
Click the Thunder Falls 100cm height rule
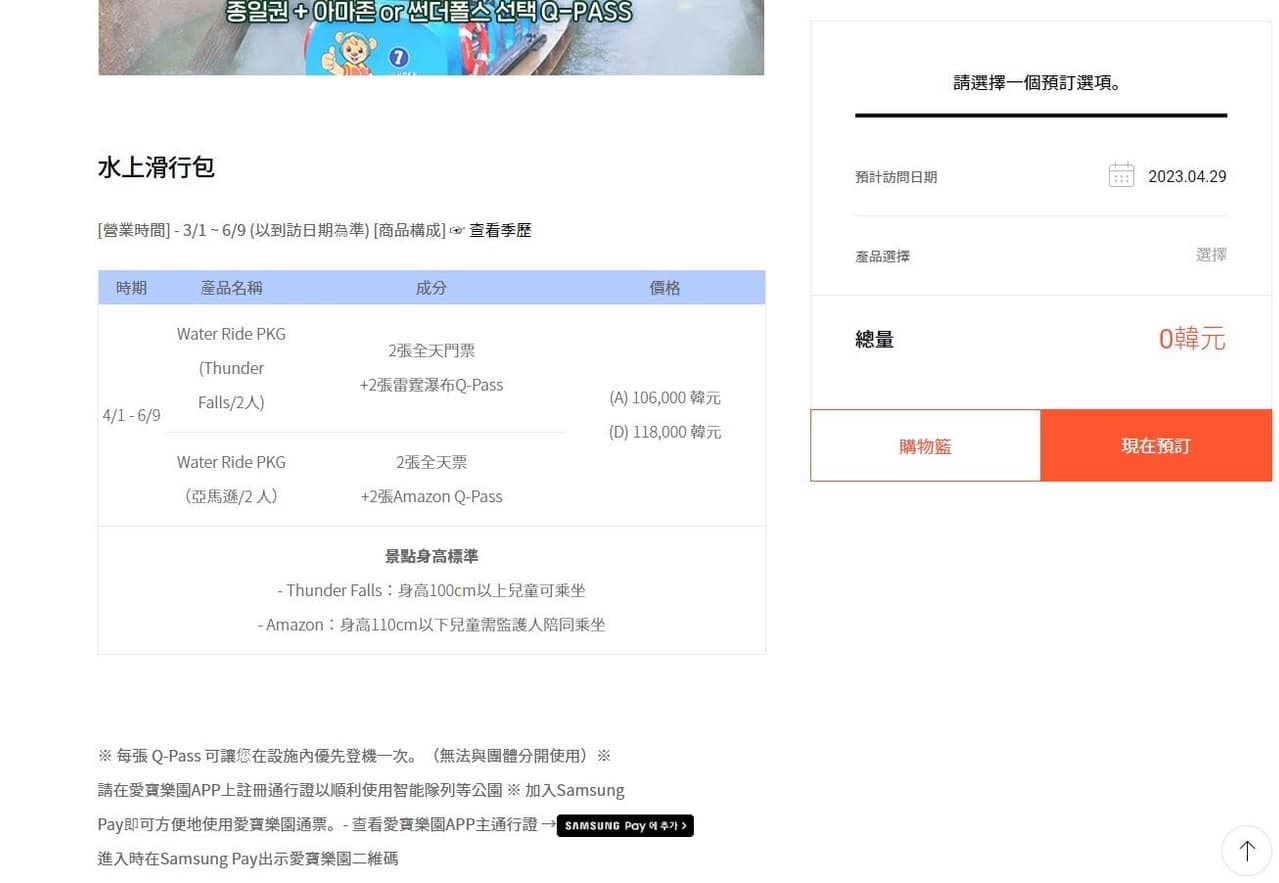tap(431, 590)
